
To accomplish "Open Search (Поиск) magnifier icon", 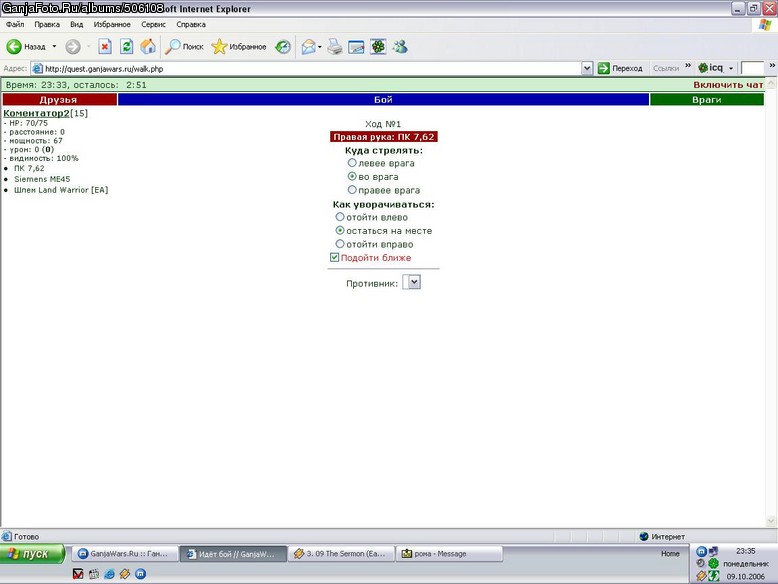I will click(172, 47).
